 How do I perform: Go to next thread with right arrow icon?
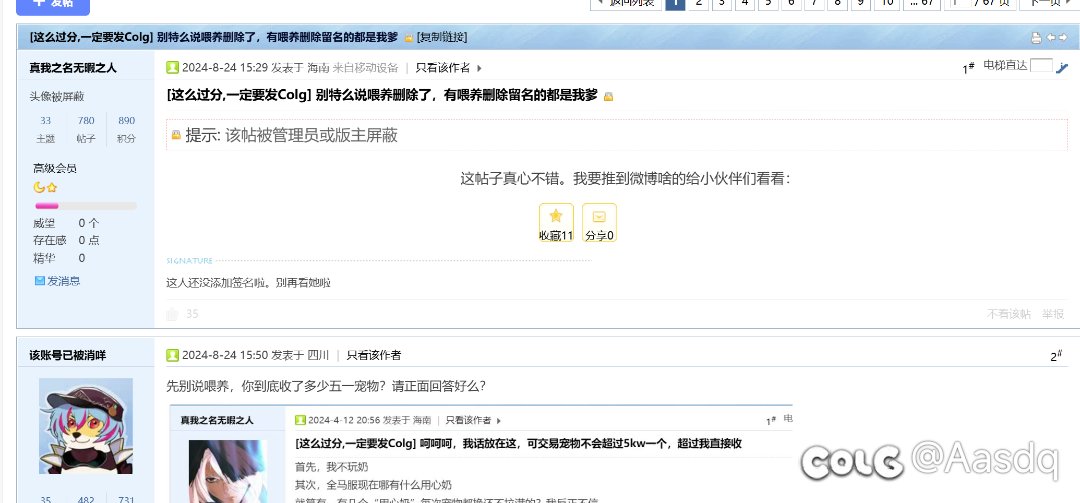point(1062,38)
